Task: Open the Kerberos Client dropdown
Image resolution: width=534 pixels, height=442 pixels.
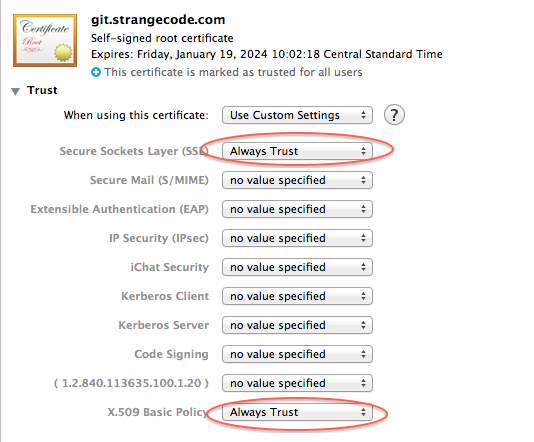Action: (297, 296)
